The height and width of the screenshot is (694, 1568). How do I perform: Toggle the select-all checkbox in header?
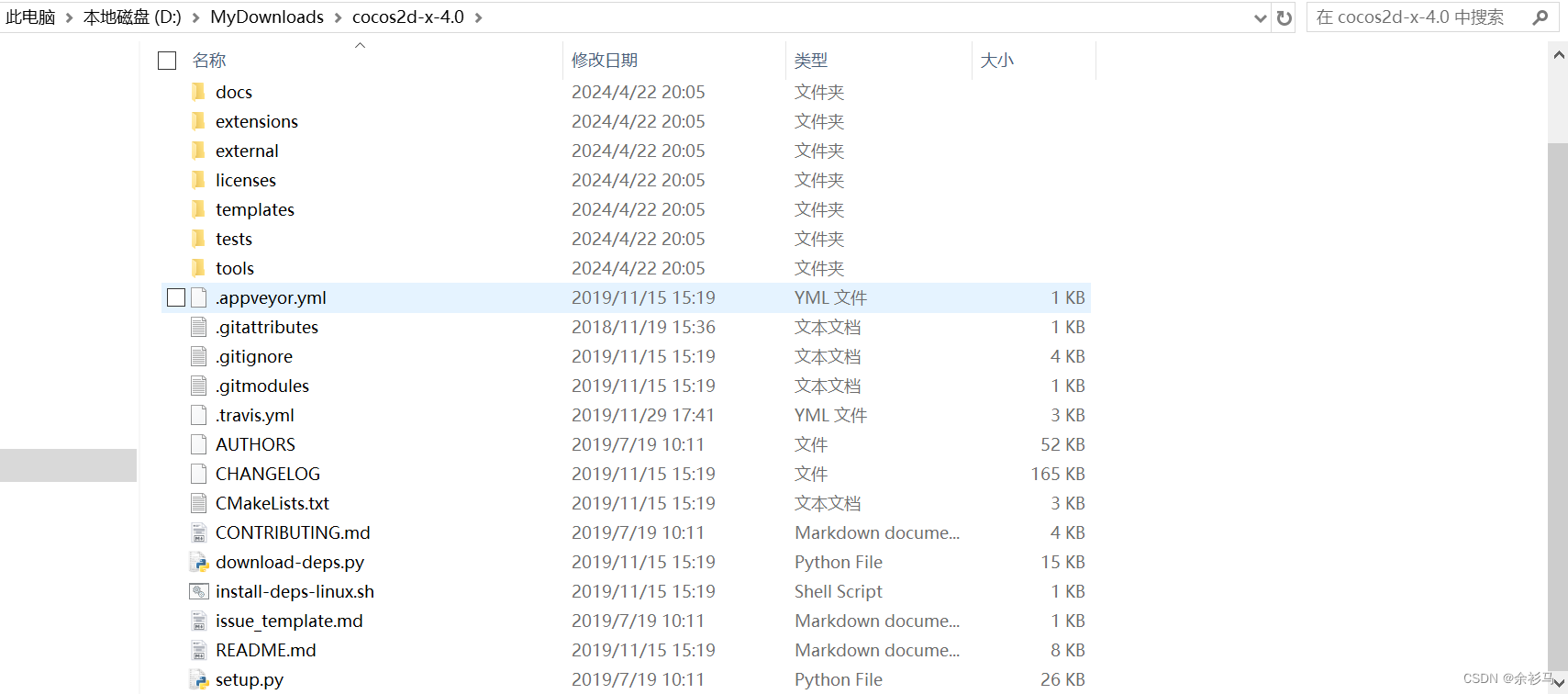coord(167,61)
